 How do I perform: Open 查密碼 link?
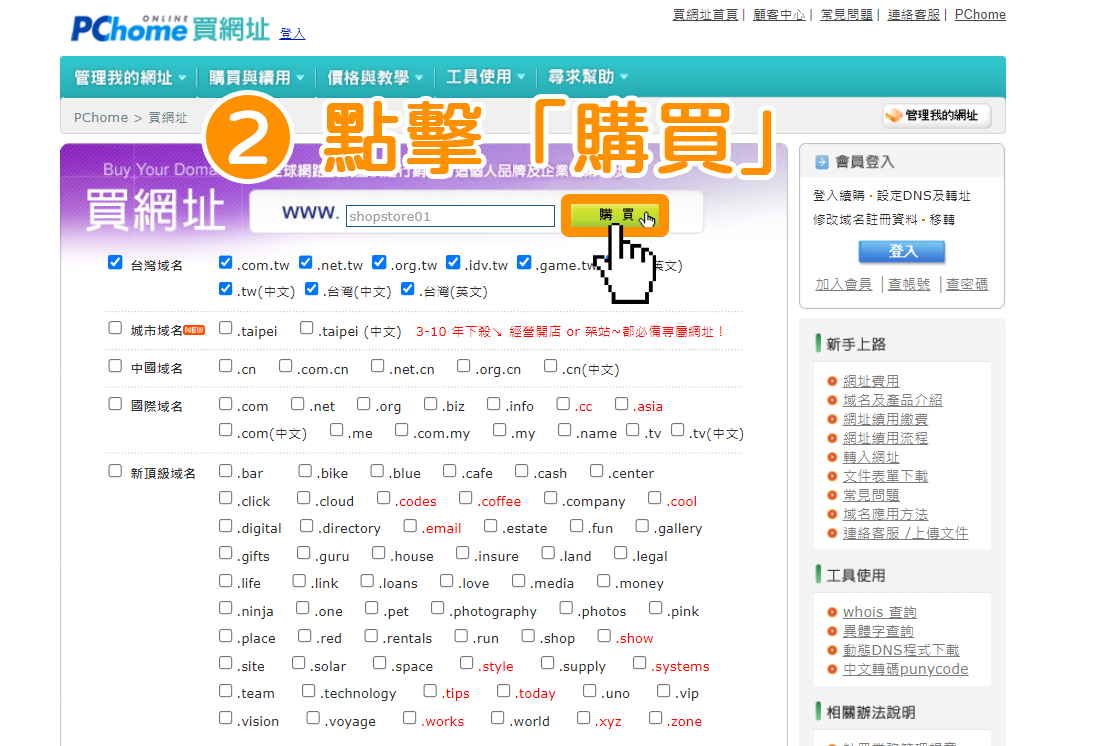coord(967,284)
